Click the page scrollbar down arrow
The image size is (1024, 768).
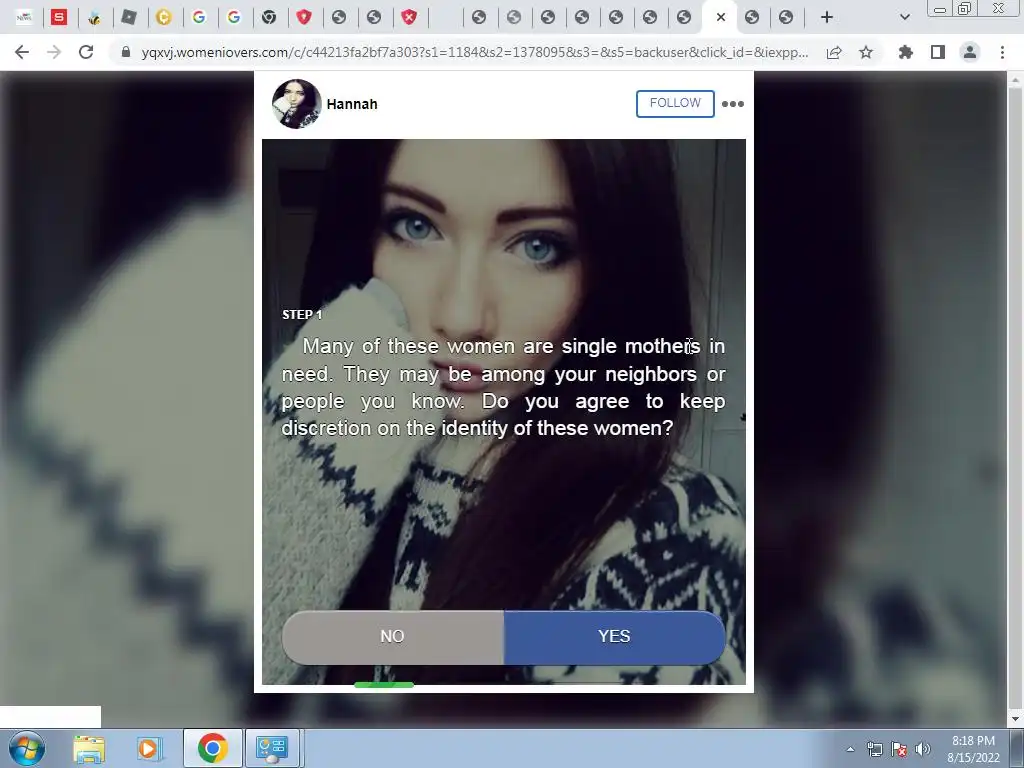(x=1016, y=720)
